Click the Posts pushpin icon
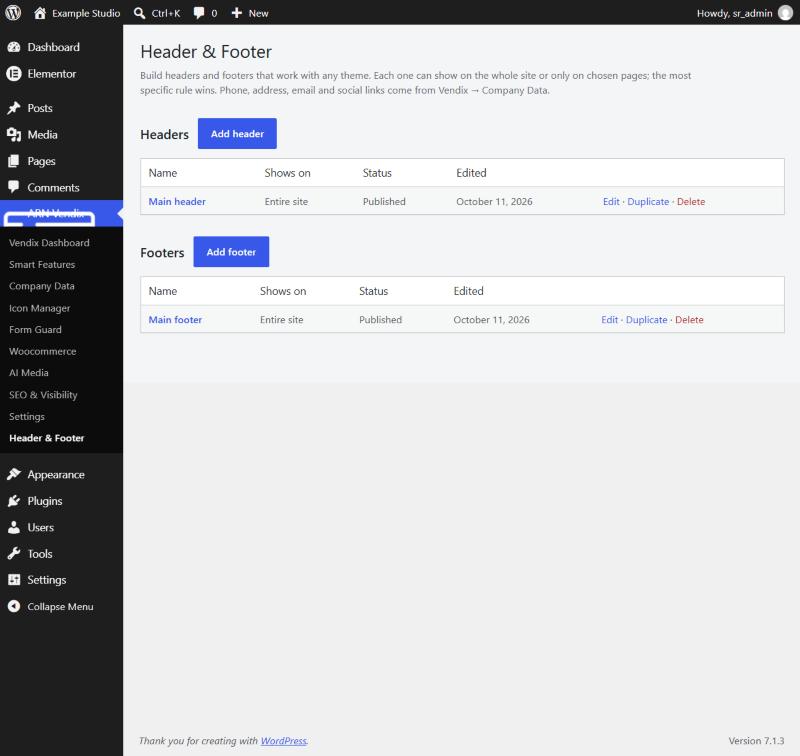The image size is (800, 756). [x=14, y=108]
